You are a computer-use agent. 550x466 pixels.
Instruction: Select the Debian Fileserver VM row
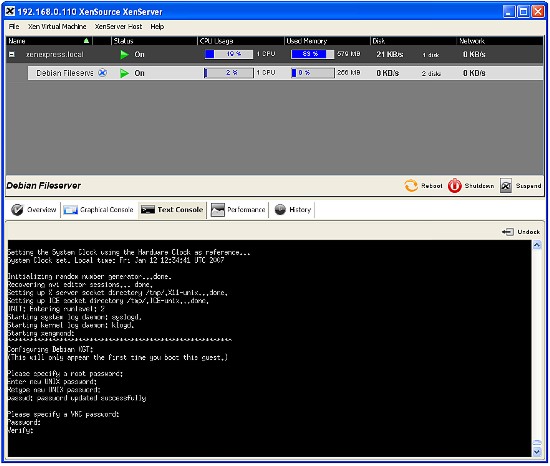285,73
